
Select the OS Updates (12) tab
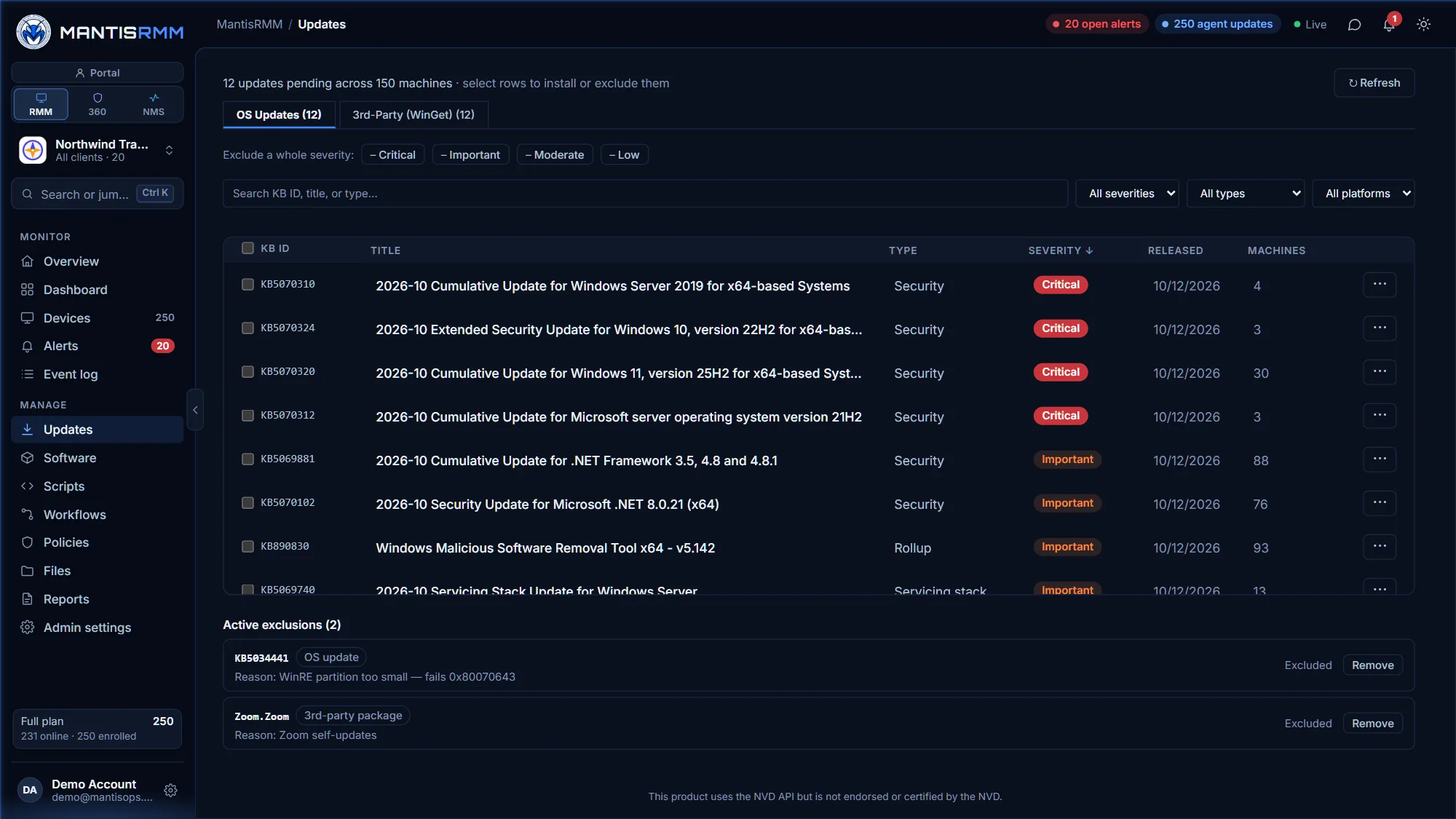pyautogui.click(x=279, y=115)
